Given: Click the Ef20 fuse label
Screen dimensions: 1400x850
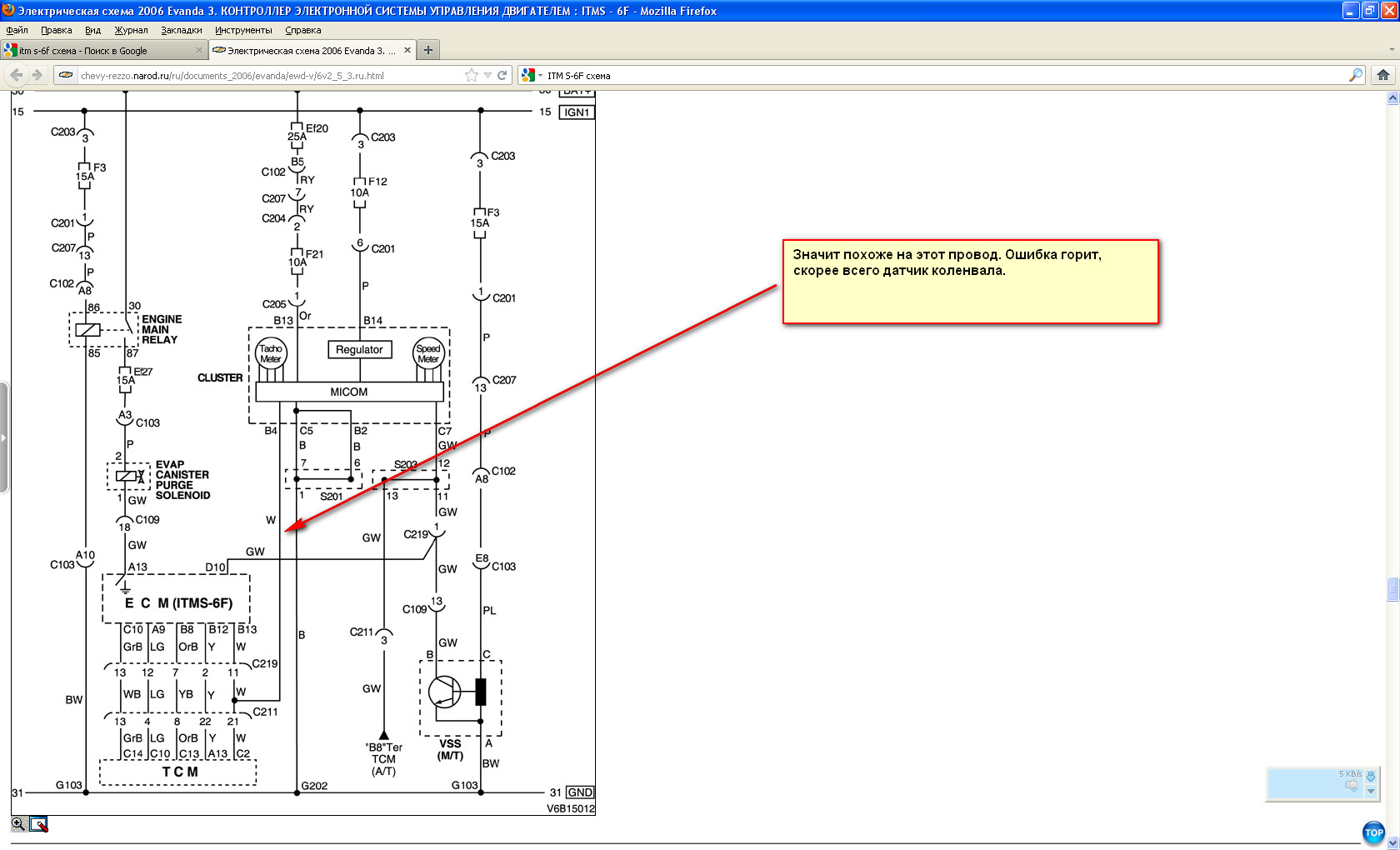Looking at the screenshot, I should pos(317,128).
